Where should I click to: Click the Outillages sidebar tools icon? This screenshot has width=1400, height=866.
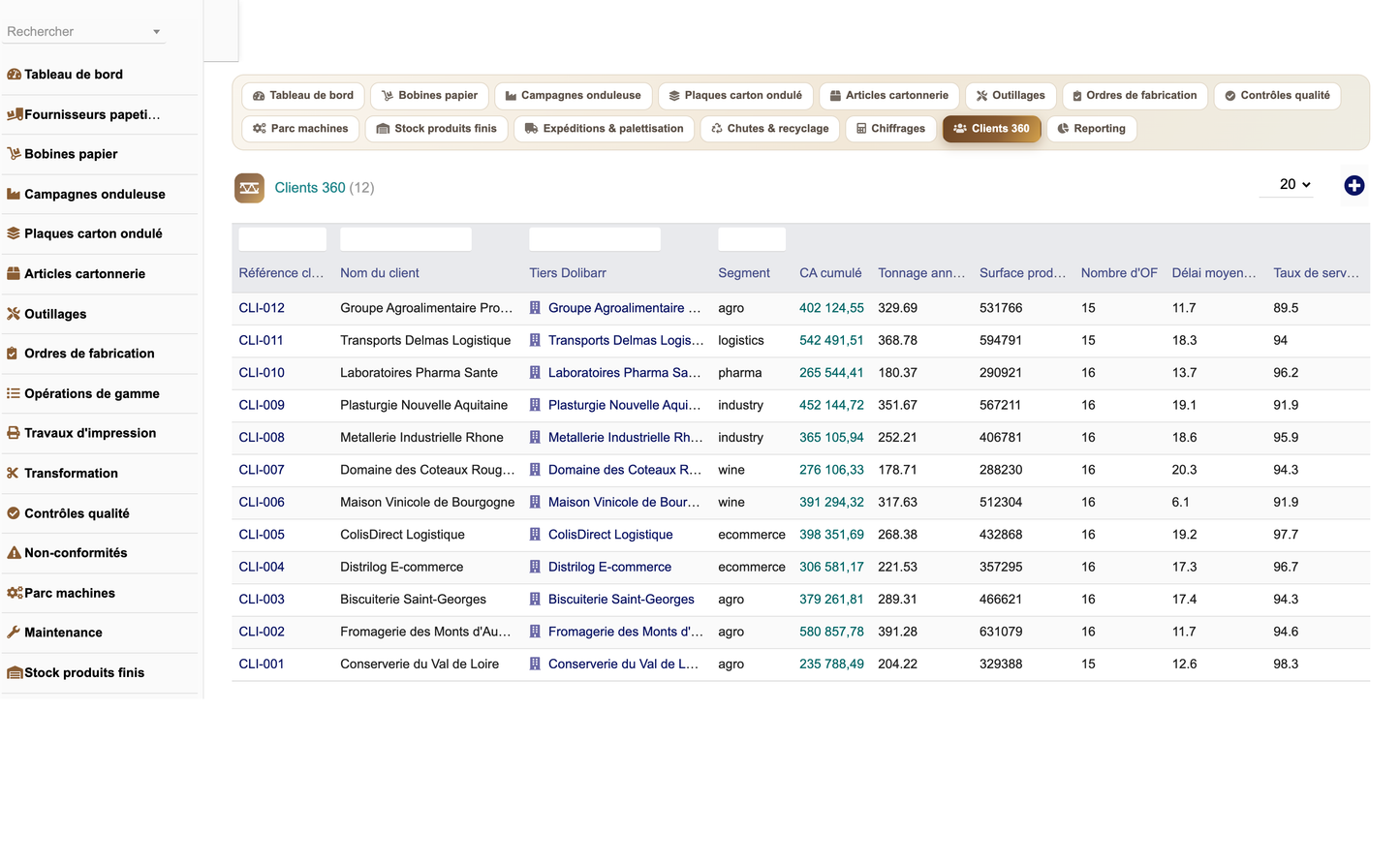pyautogui.click(x=14, y=314)
